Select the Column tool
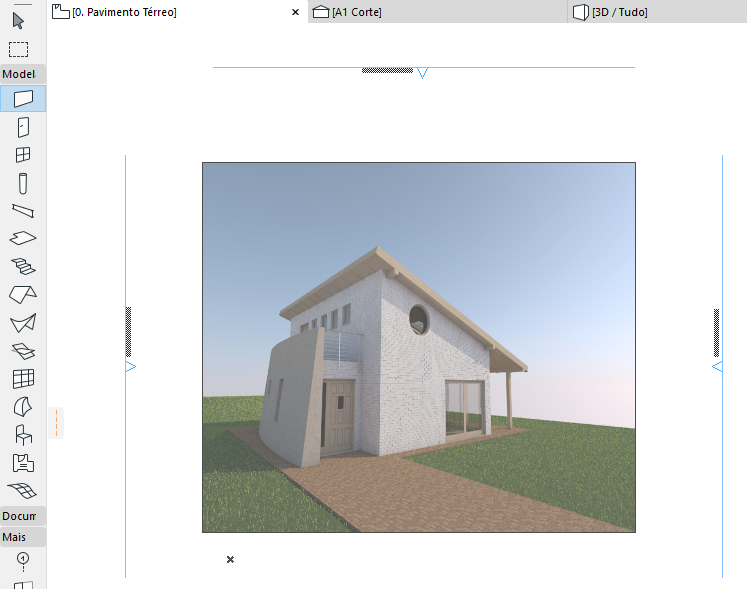 23,183
